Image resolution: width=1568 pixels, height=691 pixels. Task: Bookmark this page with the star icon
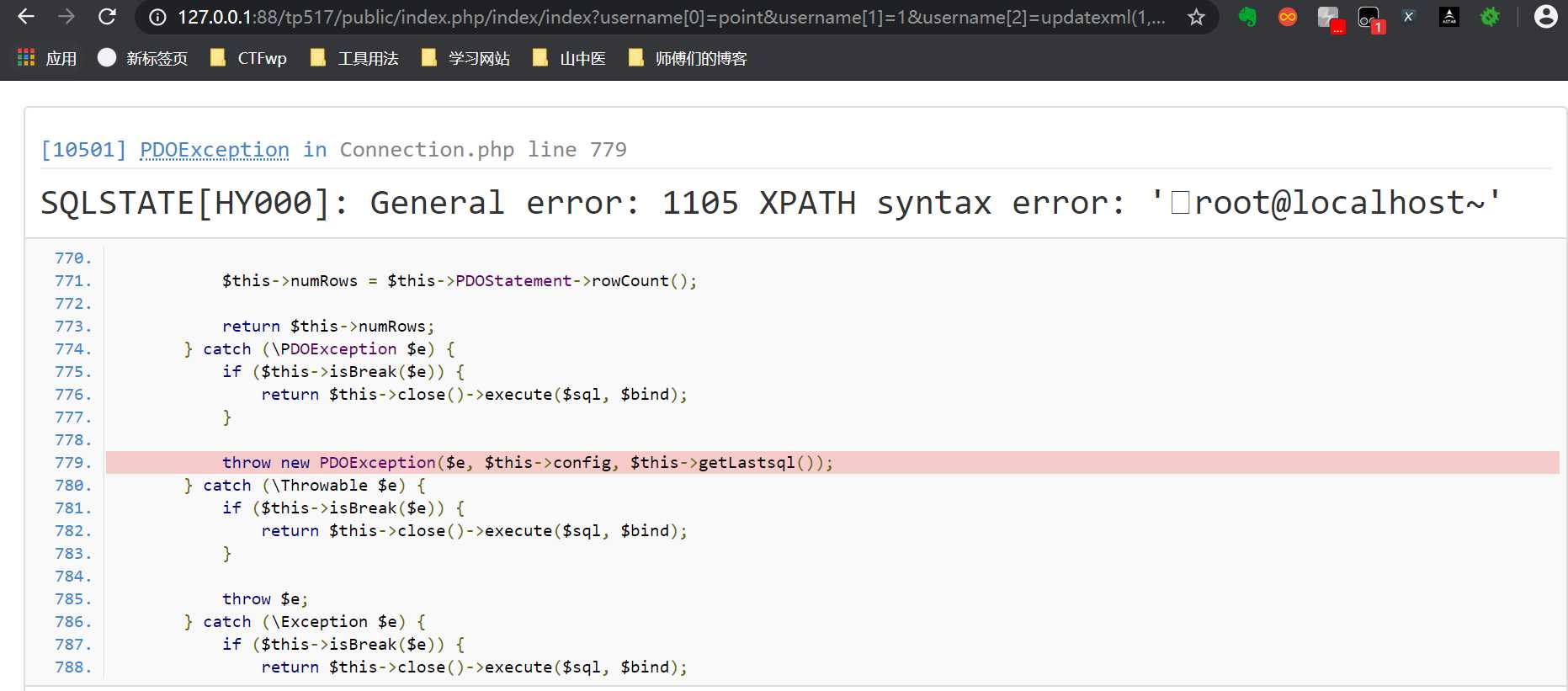click(1196, 17)
